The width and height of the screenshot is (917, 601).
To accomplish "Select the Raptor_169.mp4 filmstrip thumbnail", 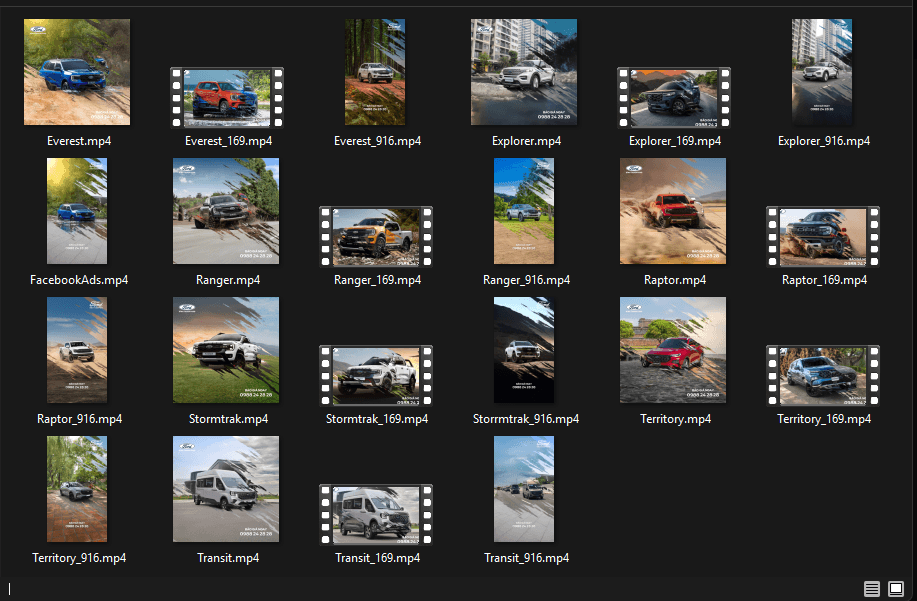I will click(823, 236).
